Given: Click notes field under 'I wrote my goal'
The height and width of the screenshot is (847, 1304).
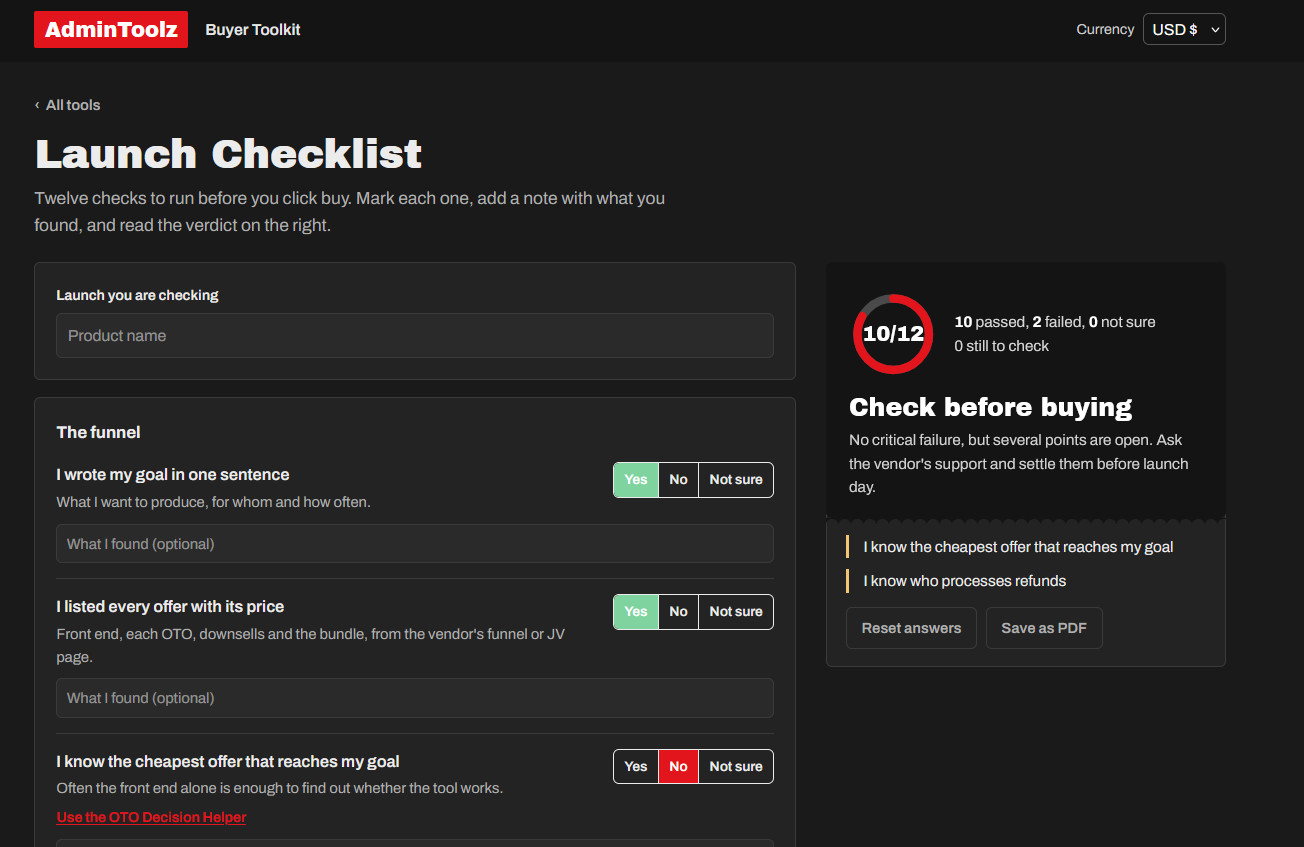Looking at the screenshot, I should pyautogui.click(x=415, y=544).
